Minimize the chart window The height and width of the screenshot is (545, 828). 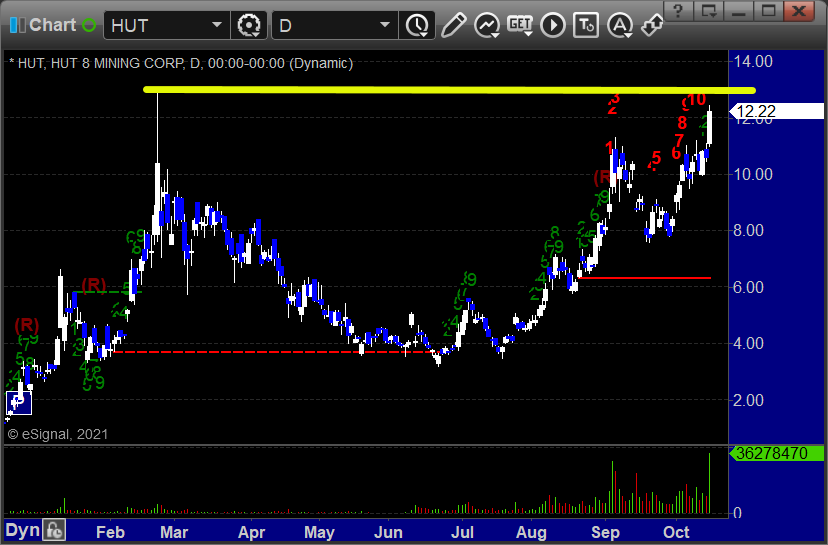(x=738, y=11)
